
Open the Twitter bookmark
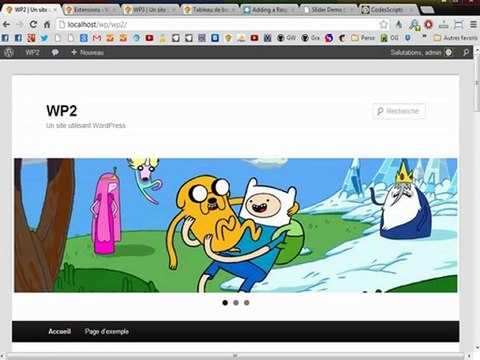tap(44, 38)
